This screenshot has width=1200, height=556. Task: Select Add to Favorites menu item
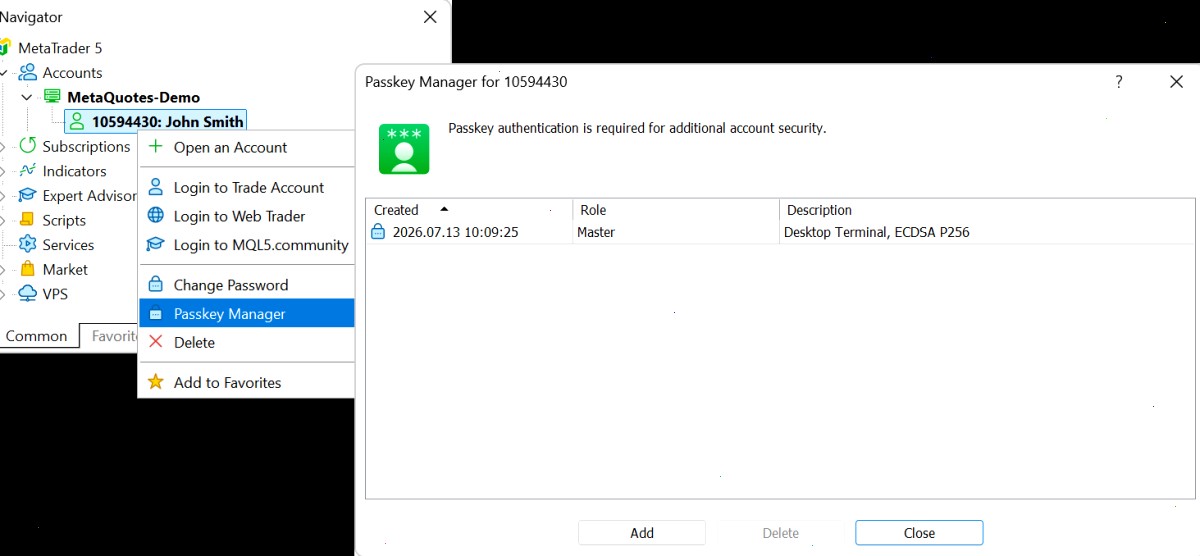click(247, 382)
